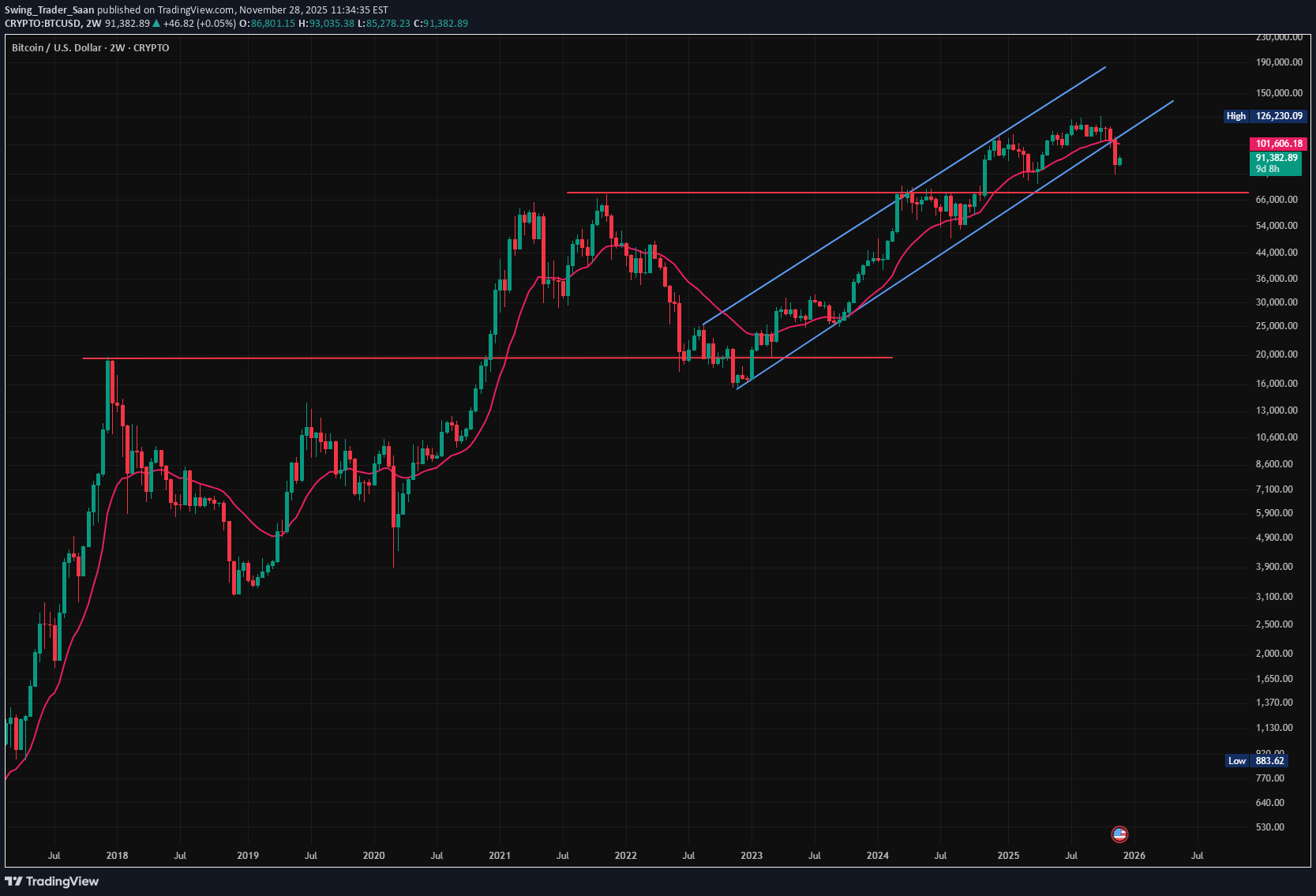
Task: Click the green up-arrow price change indicator
Action: coord(158,24)
